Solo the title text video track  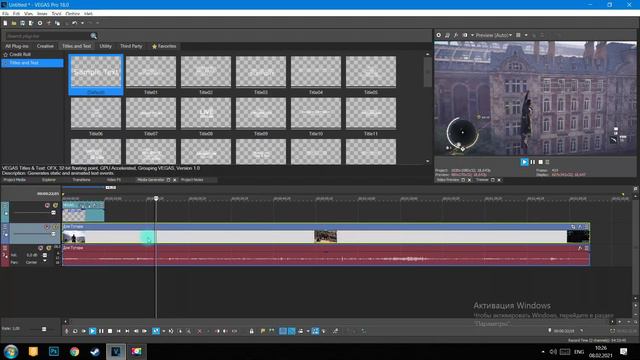click(x=55, y=205)
